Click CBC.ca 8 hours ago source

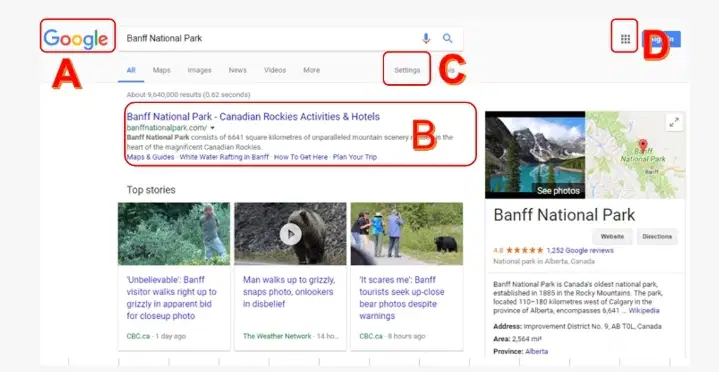pyautogui.click(x=392, y=336)
